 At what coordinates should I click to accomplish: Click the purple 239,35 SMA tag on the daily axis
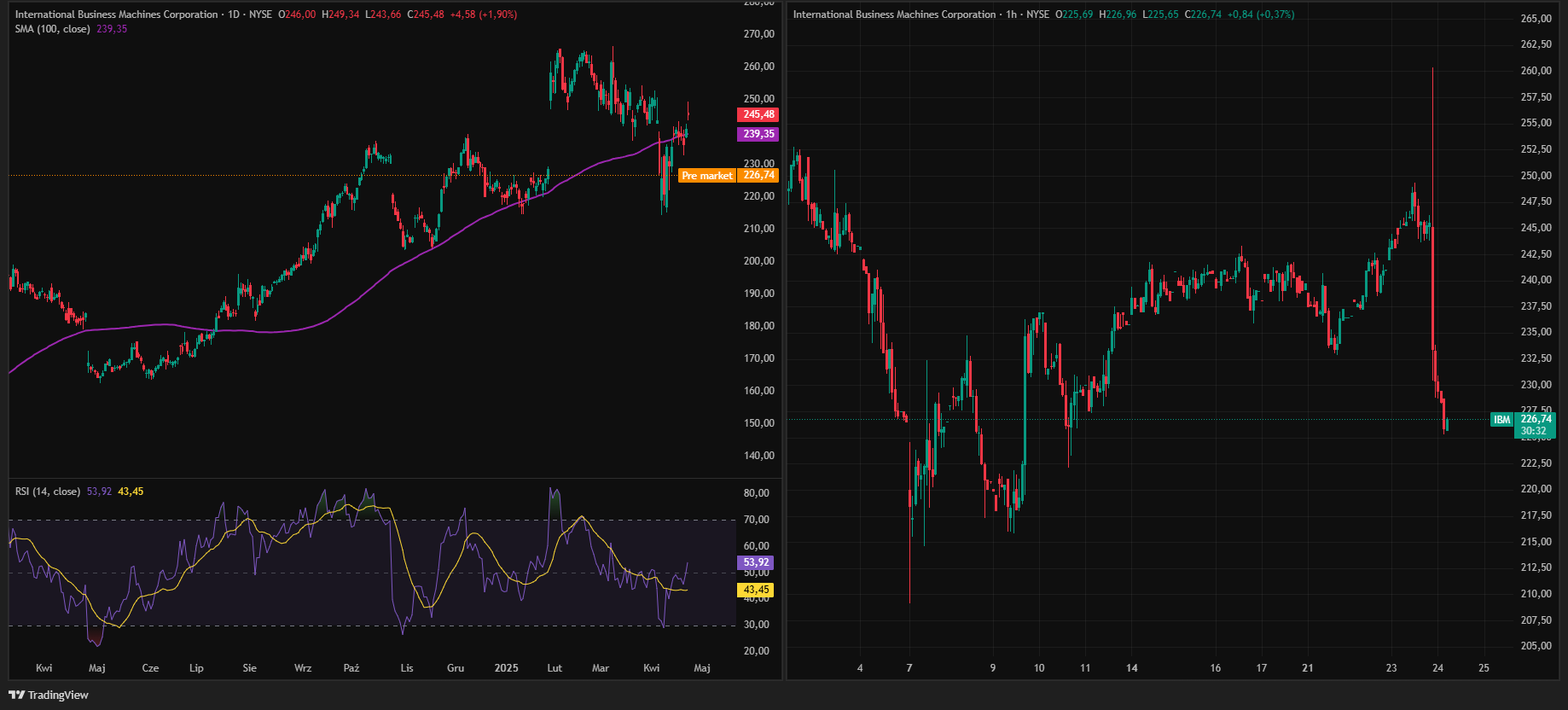click(x=758, y=134)
